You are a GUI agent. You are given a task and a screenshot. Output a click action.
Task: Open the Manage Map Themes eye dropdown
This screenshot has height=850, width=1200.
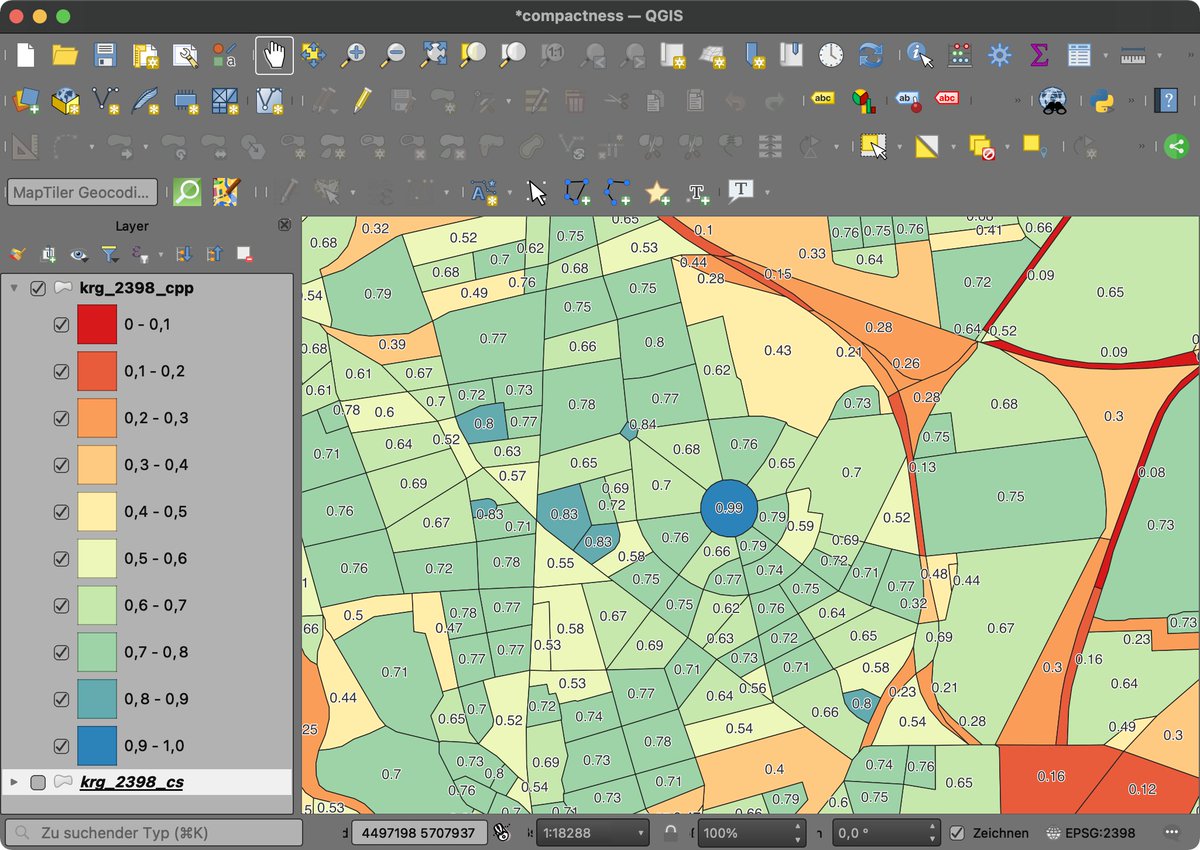coord(80,254)
